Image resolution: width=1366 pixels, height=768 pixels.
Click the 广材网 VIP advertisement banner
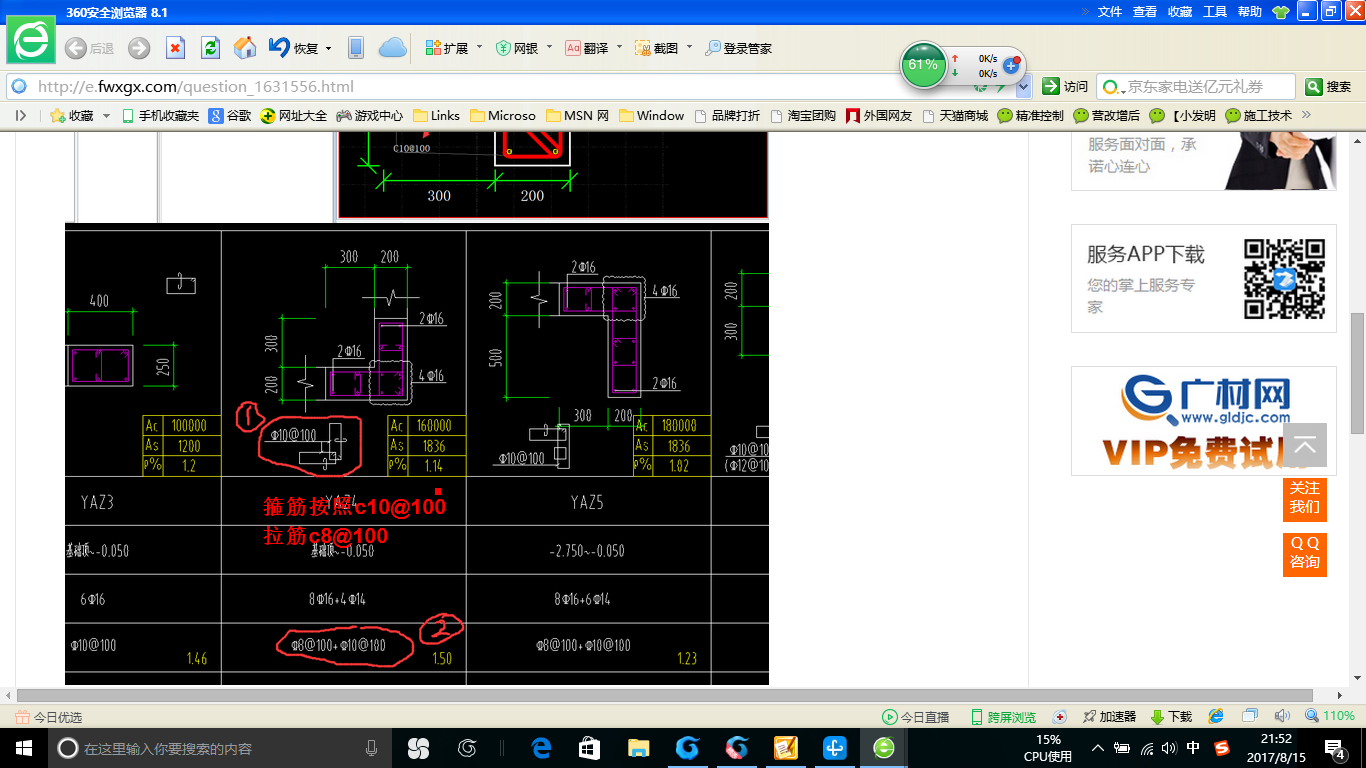pos(1204,421)
